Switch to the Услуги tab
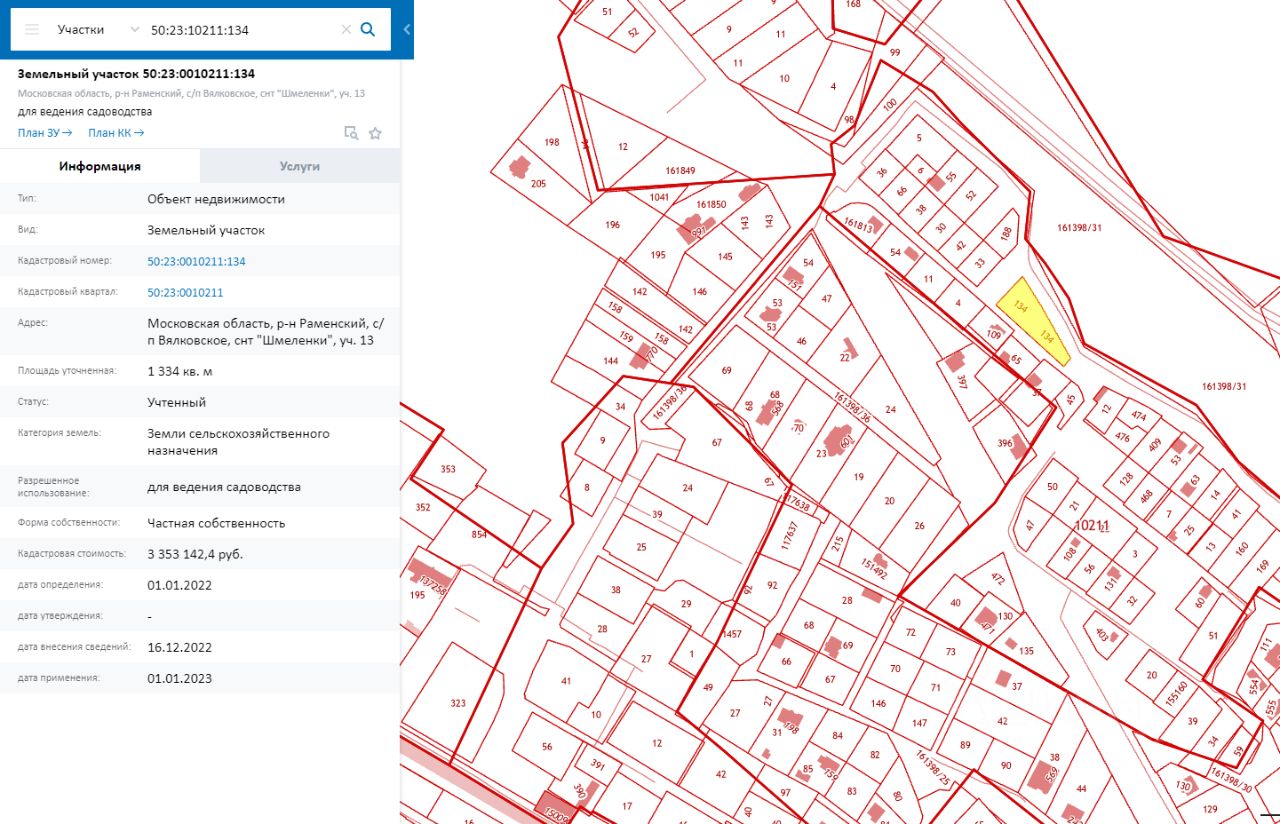 pos(299,166)
